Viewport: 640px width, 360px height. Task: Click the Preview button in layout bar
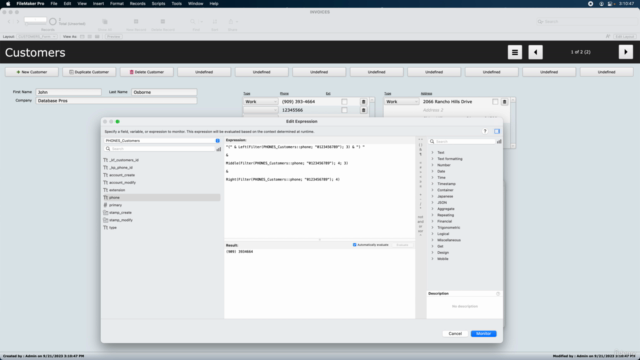[113, 37]
